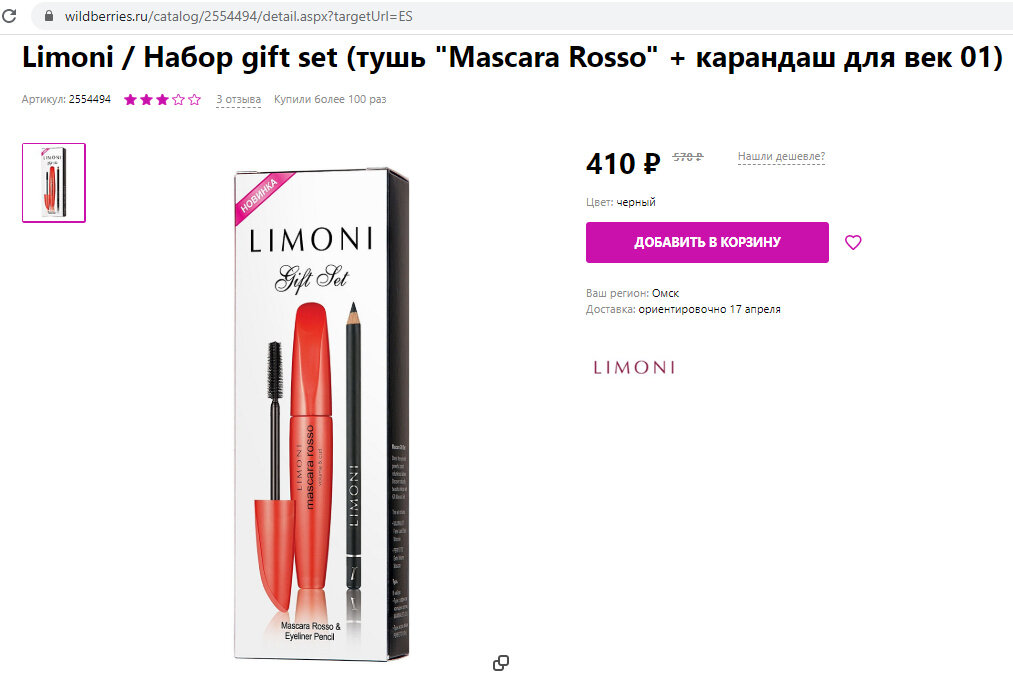Click the delivery estimate '17 апреля'

coord(755,309)
